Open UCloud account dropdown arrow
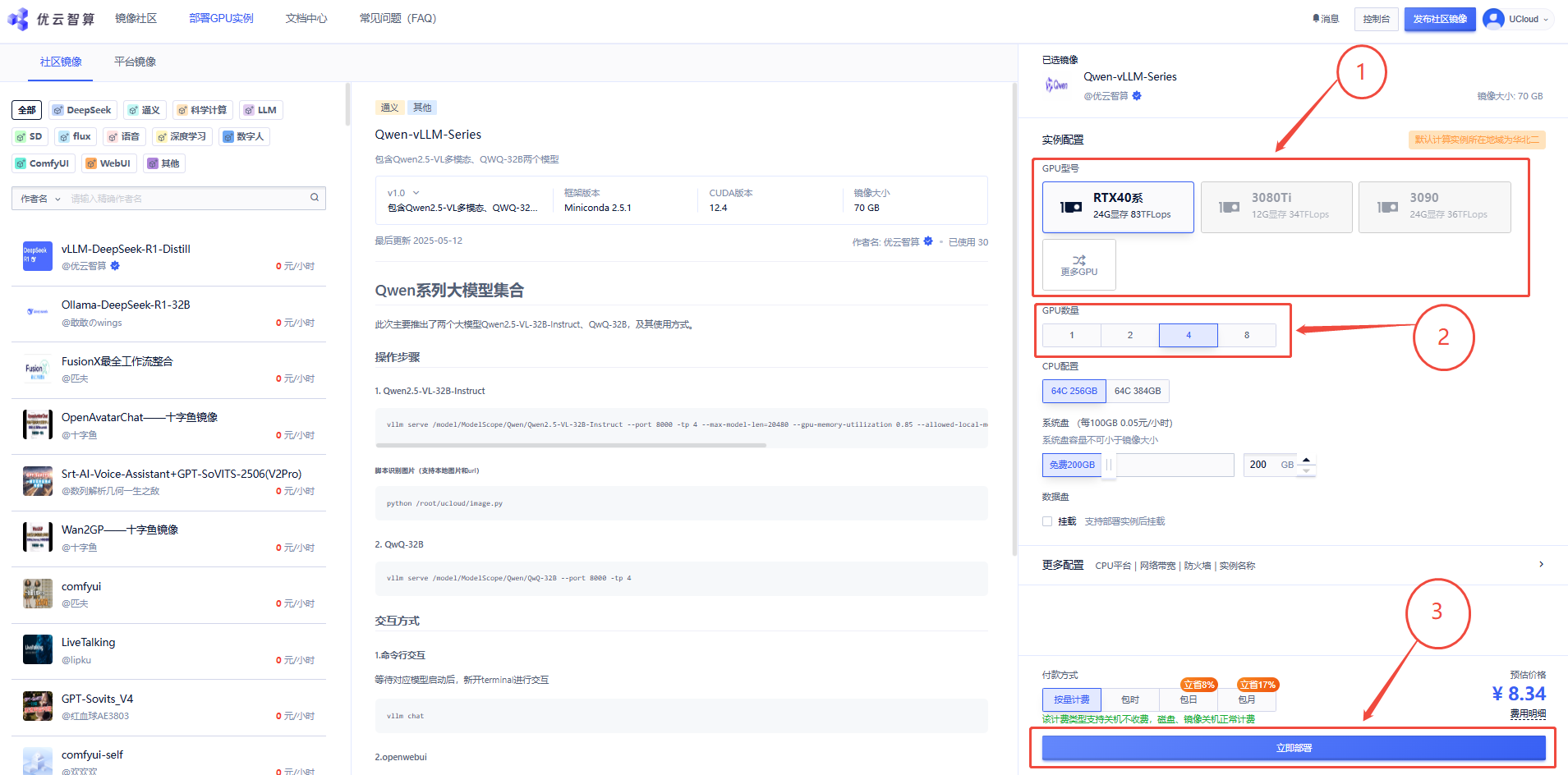 click(1546, 20)
